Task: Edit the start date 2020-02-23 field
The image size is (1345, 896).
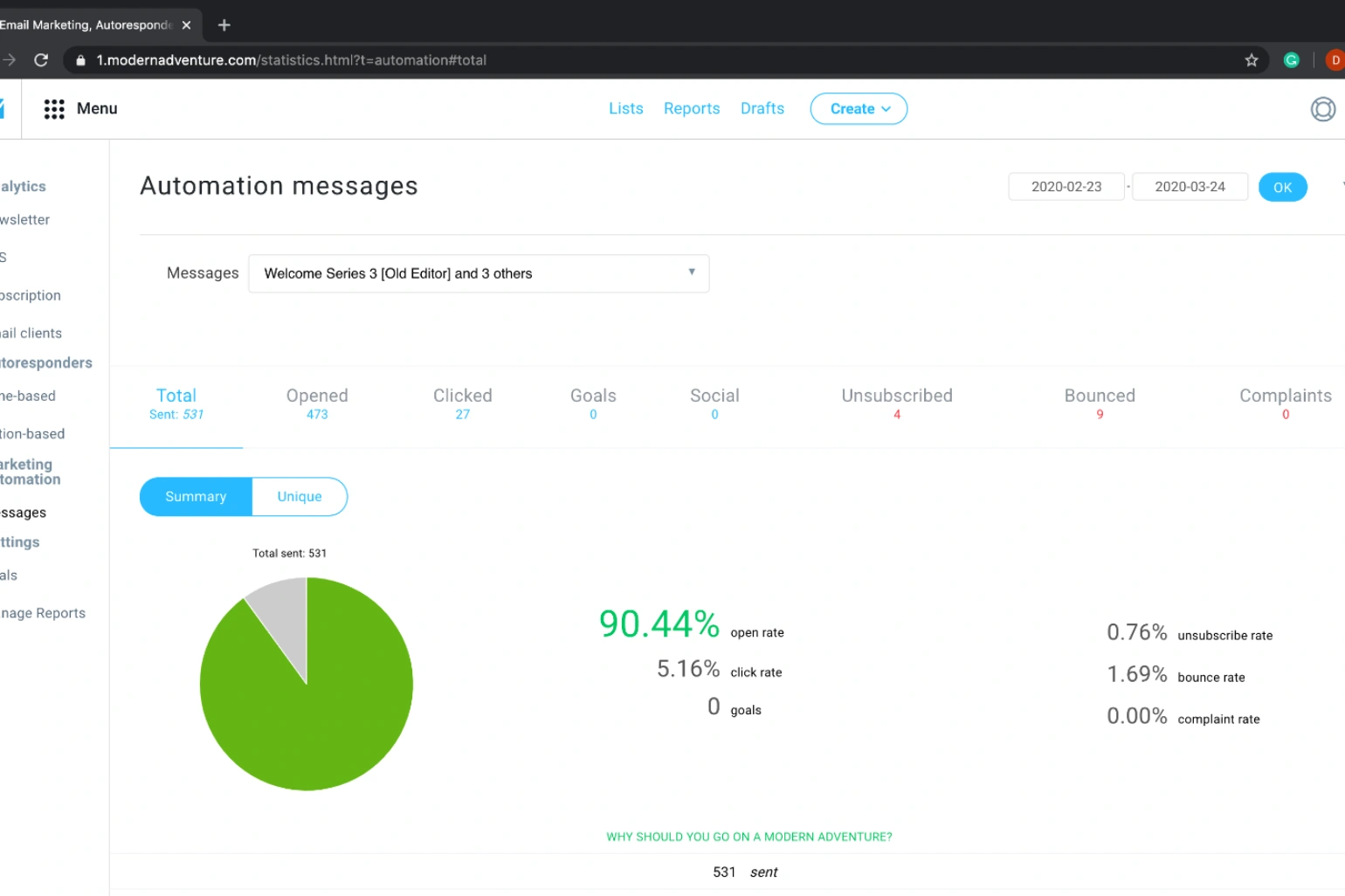Action: point(1066,187)
